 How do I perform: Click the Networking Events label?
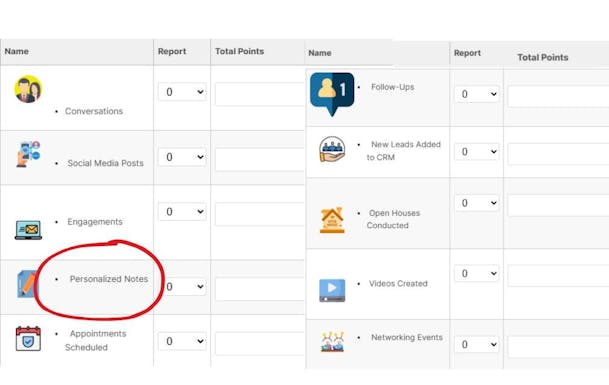[407, 337]
